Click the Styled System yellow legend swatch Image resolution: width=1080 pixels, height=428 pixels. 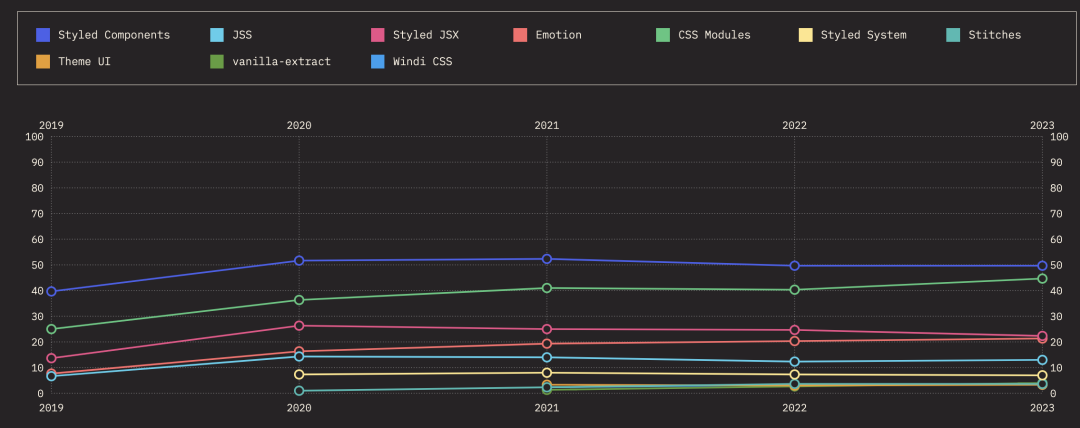(806, 35)
